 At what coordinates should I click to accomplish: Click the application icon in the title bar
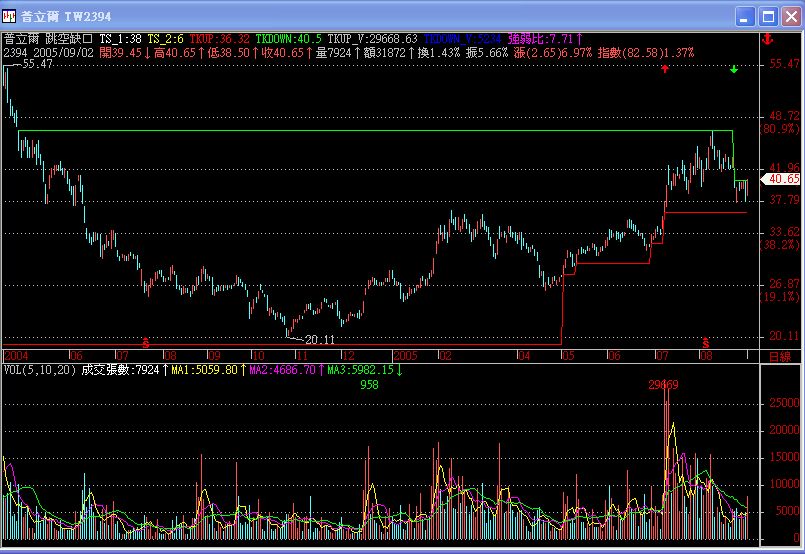click(x=11, y=17)
